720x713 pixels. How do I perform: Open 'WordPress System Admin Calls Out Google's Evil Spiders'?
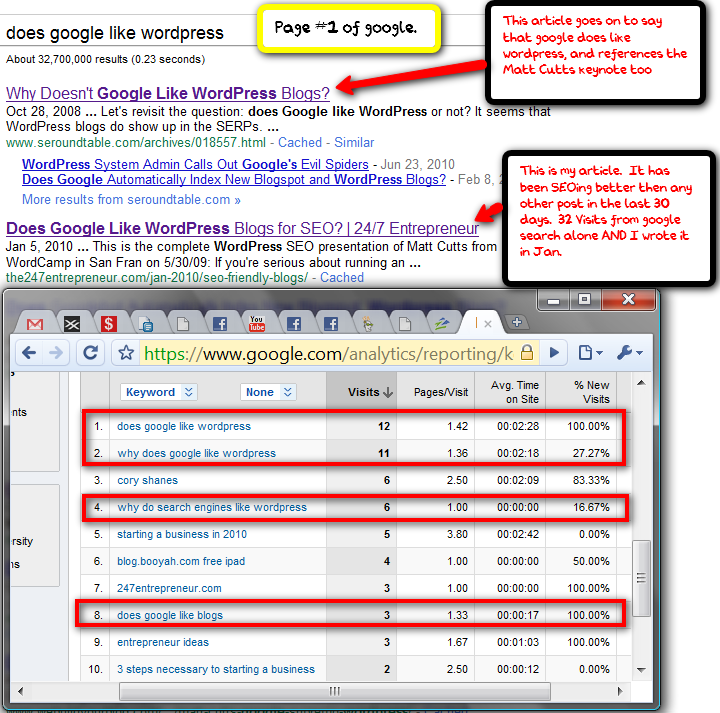click(x=195, y=164)
